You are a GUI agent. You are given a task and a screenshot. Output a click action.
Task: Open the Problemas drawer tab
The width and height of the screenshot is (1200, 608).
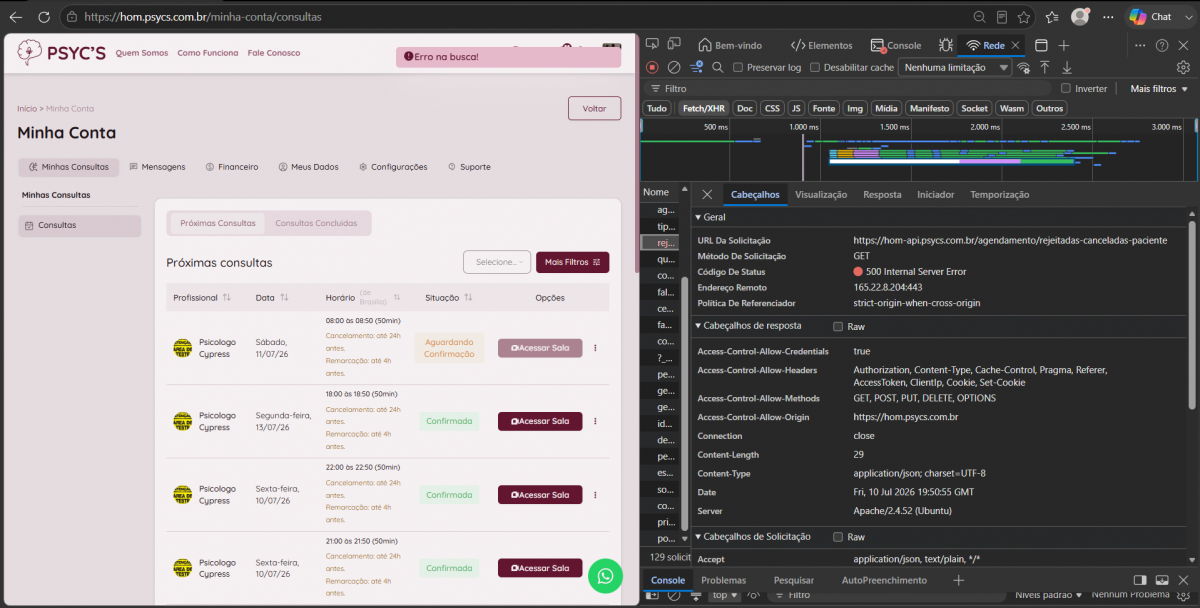pos(723,580)
